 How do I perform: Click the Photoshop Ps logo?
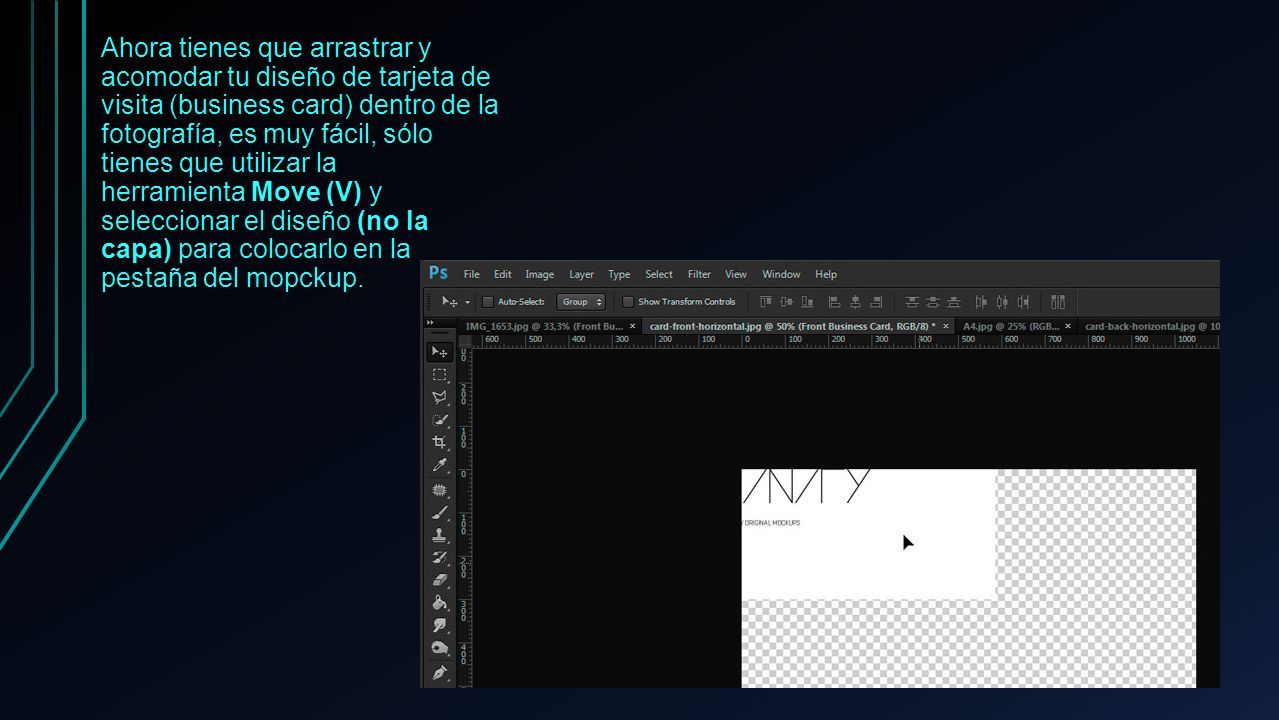438,272
